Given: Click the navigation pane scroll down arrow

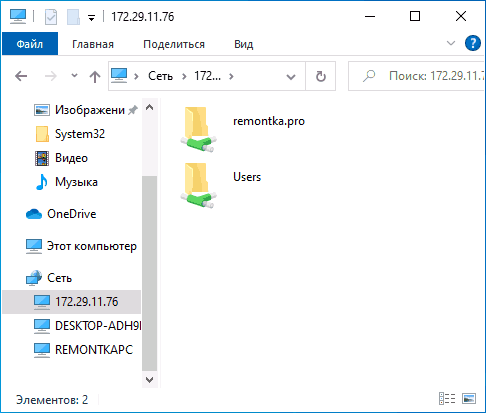Looking at the screenshot, I should tap(150, 380).
